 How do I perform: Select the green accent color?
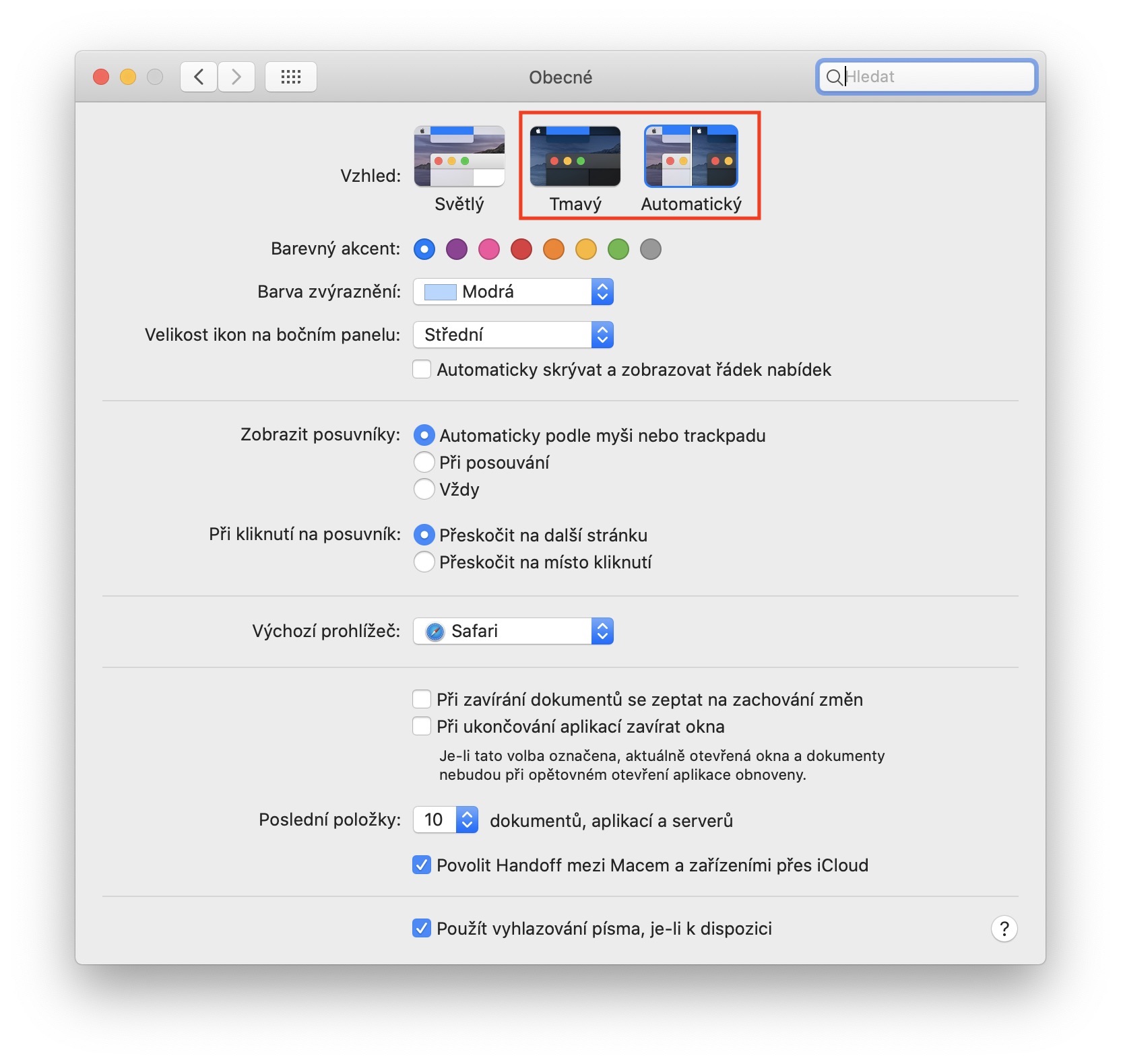[618, 249]
